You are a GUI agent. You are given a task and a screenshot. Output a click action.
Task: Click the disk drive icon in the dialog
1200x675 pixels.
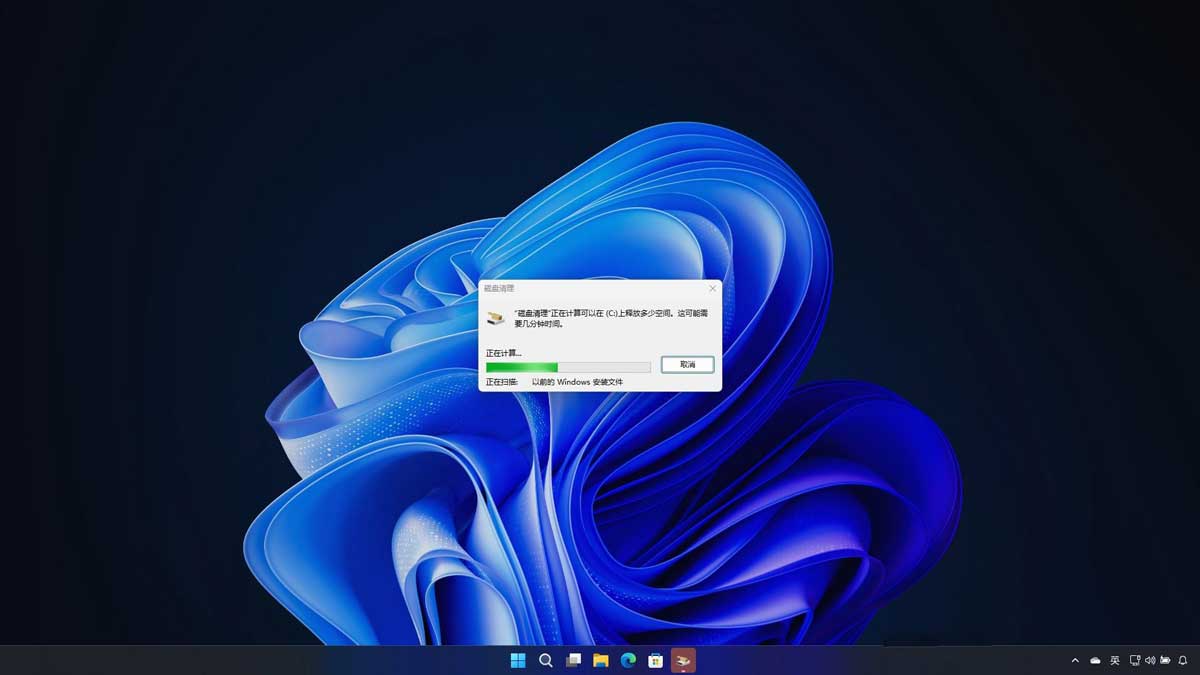tap(494, 318)
